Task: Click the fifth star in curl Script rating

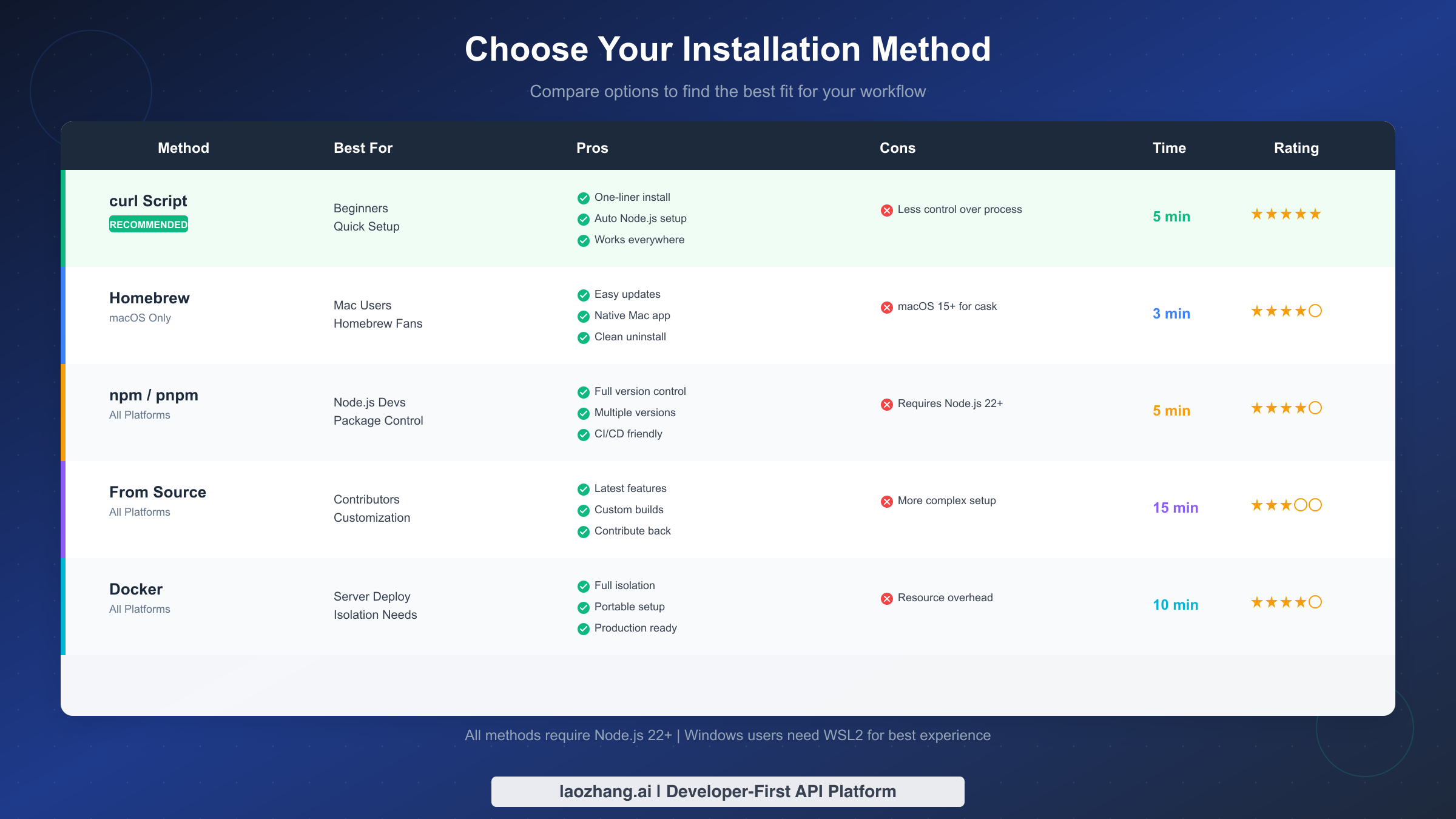Action: click(x=1315, y=214)
